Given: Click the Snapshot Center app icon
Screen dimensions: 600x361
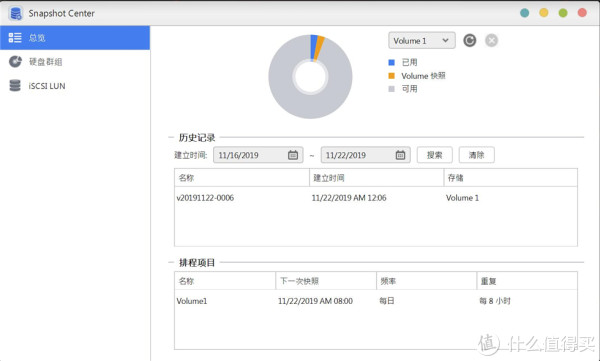Looking at the screenshot, I should point(16,13).
